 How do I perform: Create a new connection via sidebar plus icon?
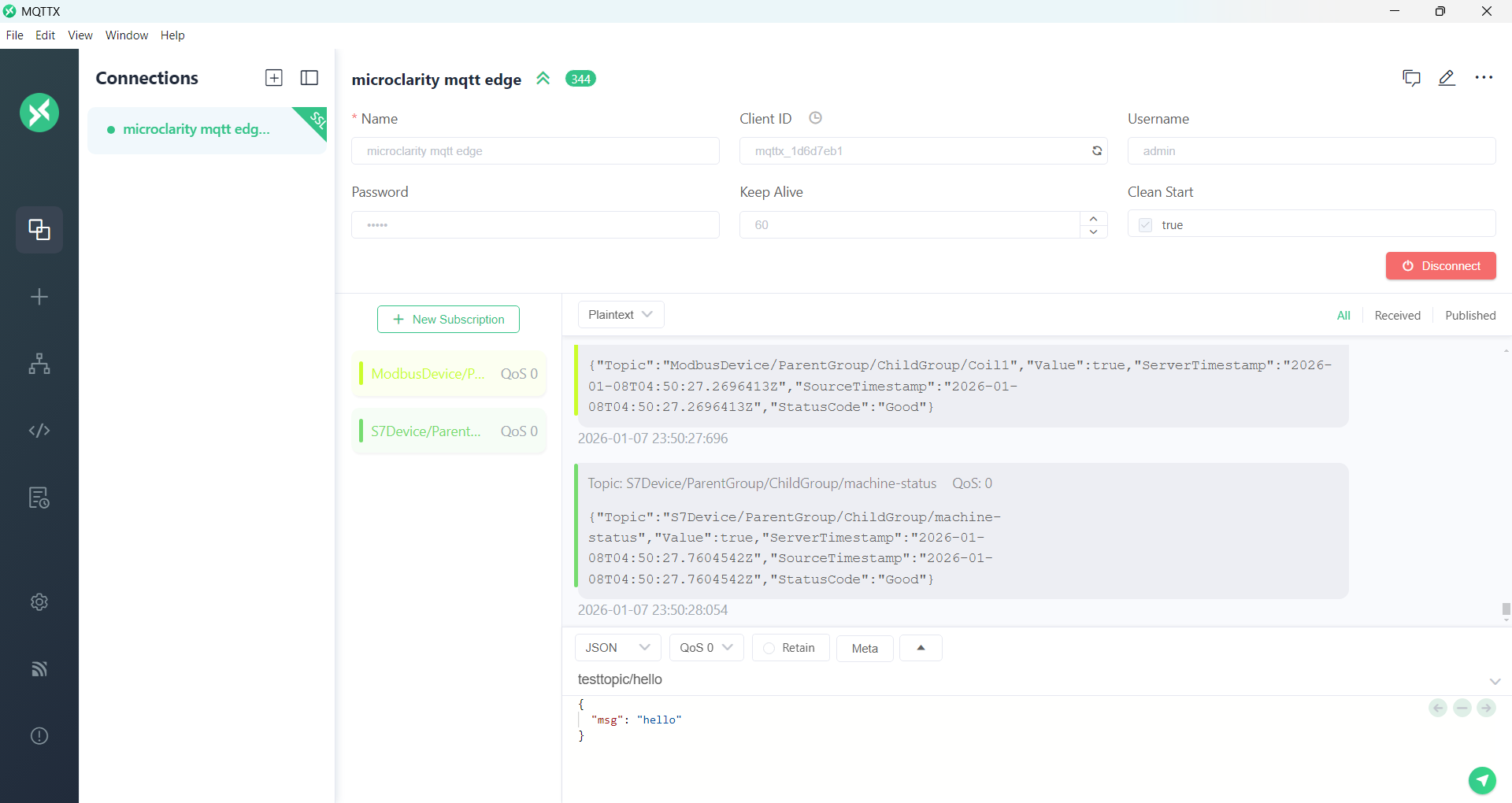tap(39, 297)
